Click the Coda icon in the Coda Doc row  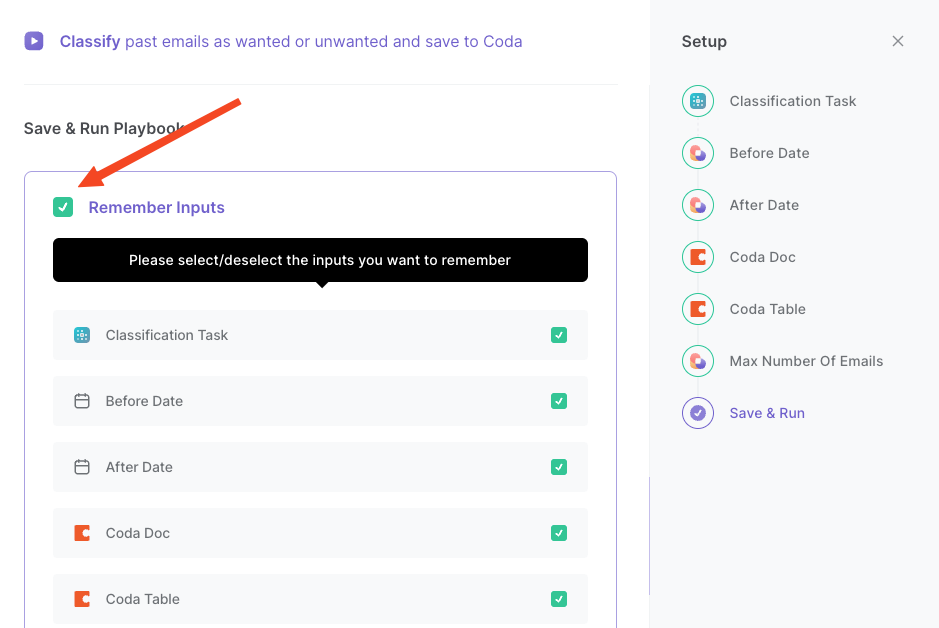coord(82,533)
